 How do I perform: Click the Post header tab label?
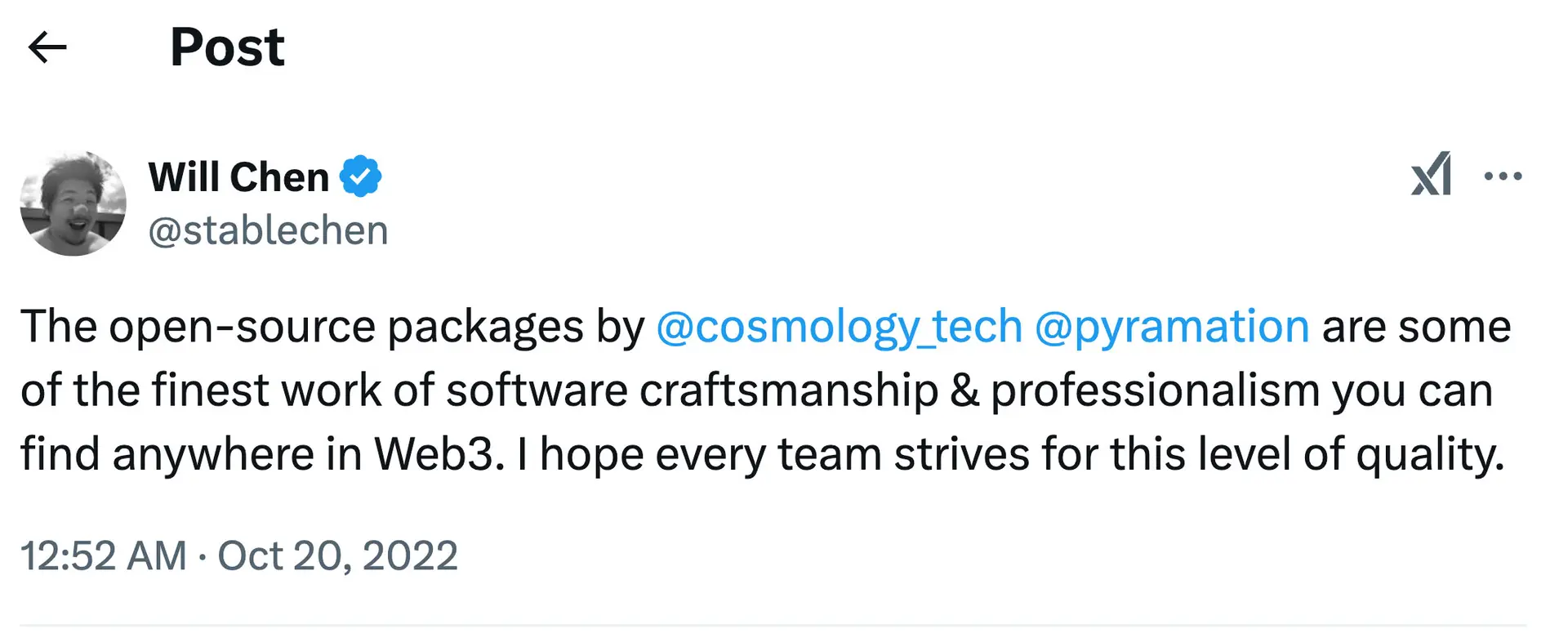coord(226,47)
